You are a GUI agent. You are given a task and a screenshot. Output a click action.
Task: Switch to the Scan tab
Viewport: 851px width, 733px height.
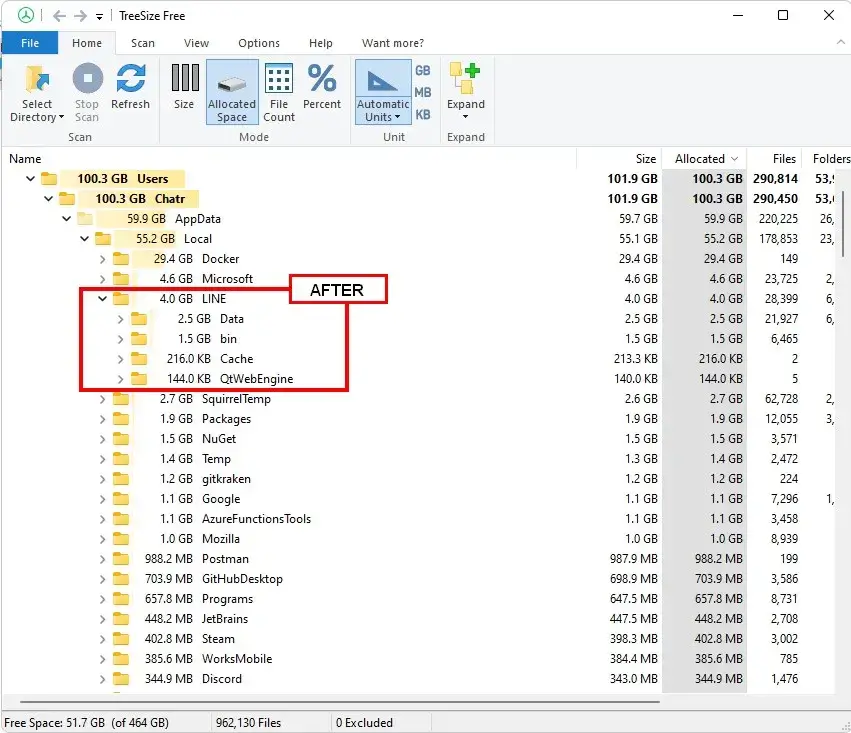(x=143, y=43)
